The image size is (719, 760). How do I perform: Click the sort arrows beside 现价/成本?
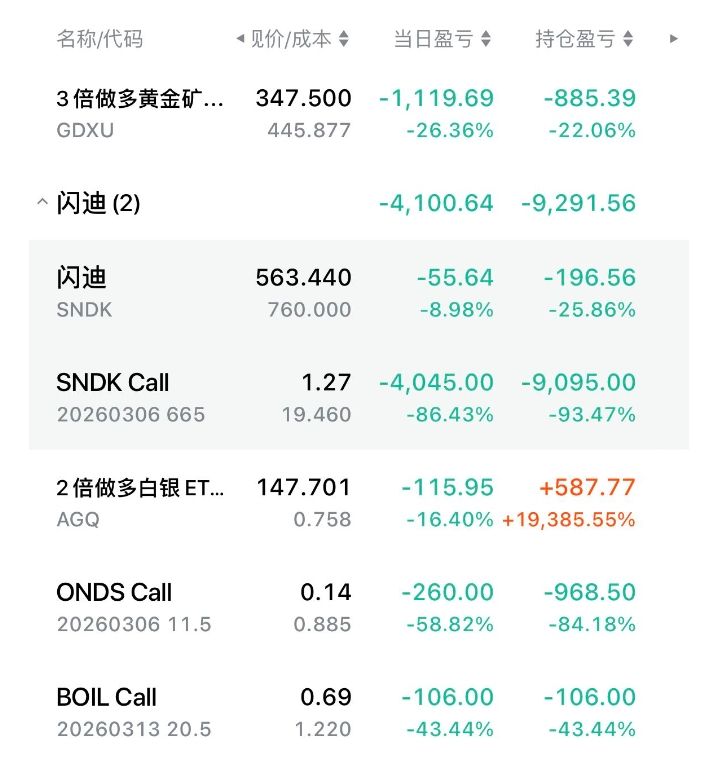coord(344,39)
